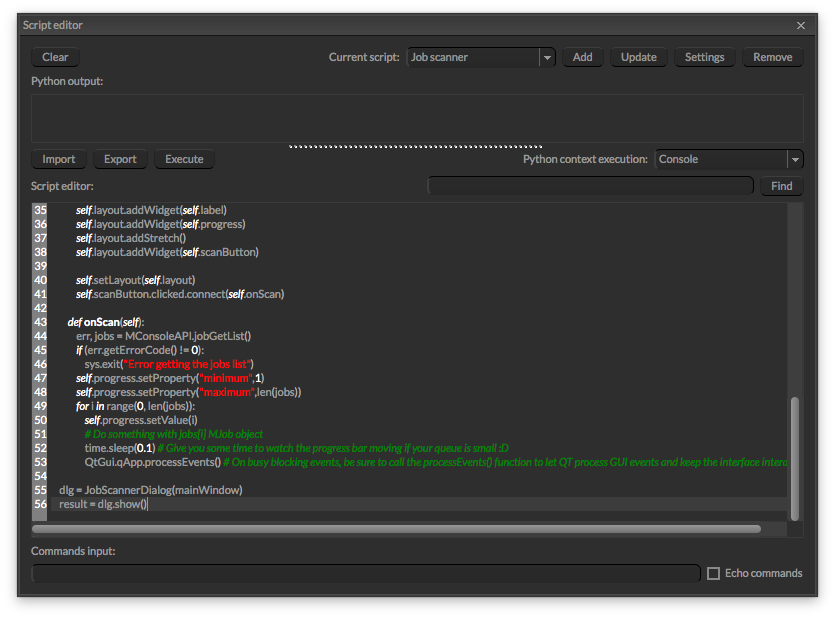Click the Clear button
835x618 pixels.
tap(55, 57)
